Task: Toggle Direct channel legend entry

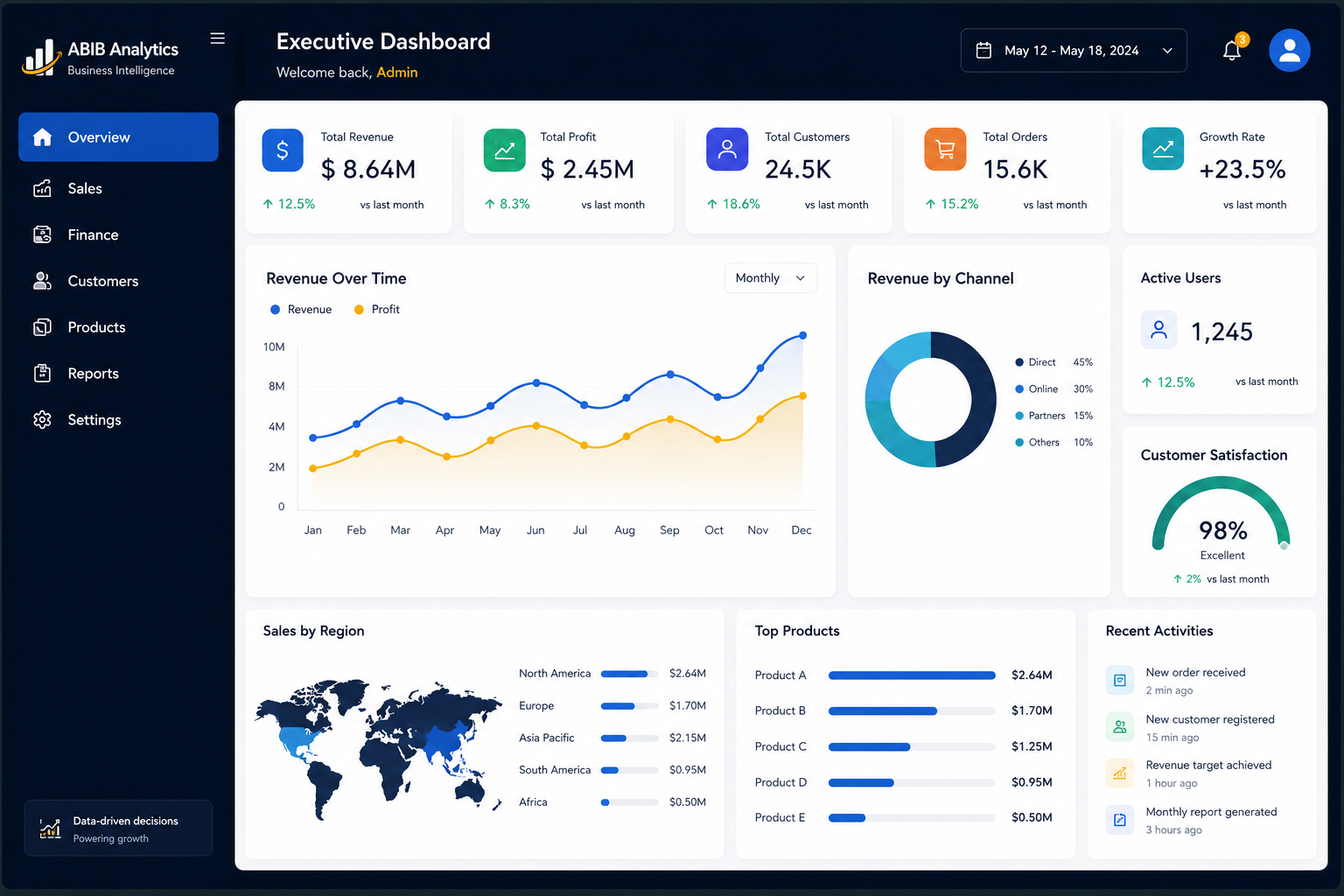Action: pyautogui.click(x=1053, y=362)
